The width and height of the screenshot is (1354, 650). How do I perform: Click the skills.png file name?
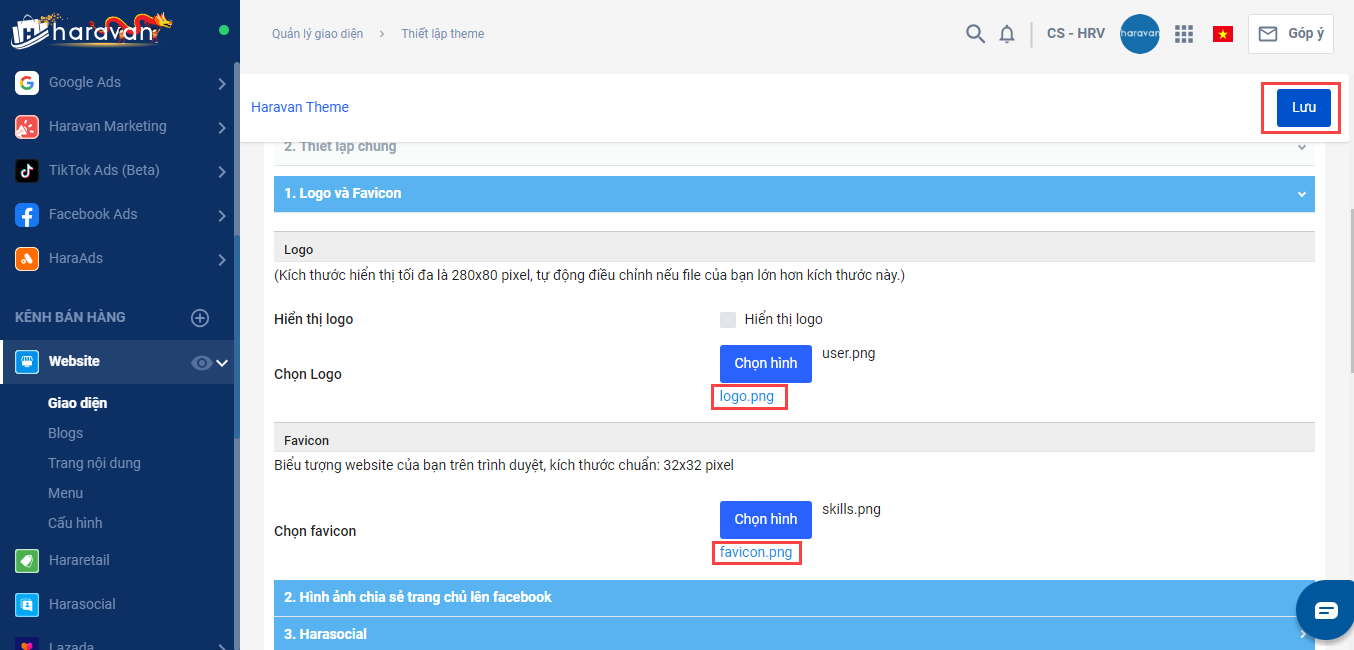pyautogui.click(x=851, y=509)
